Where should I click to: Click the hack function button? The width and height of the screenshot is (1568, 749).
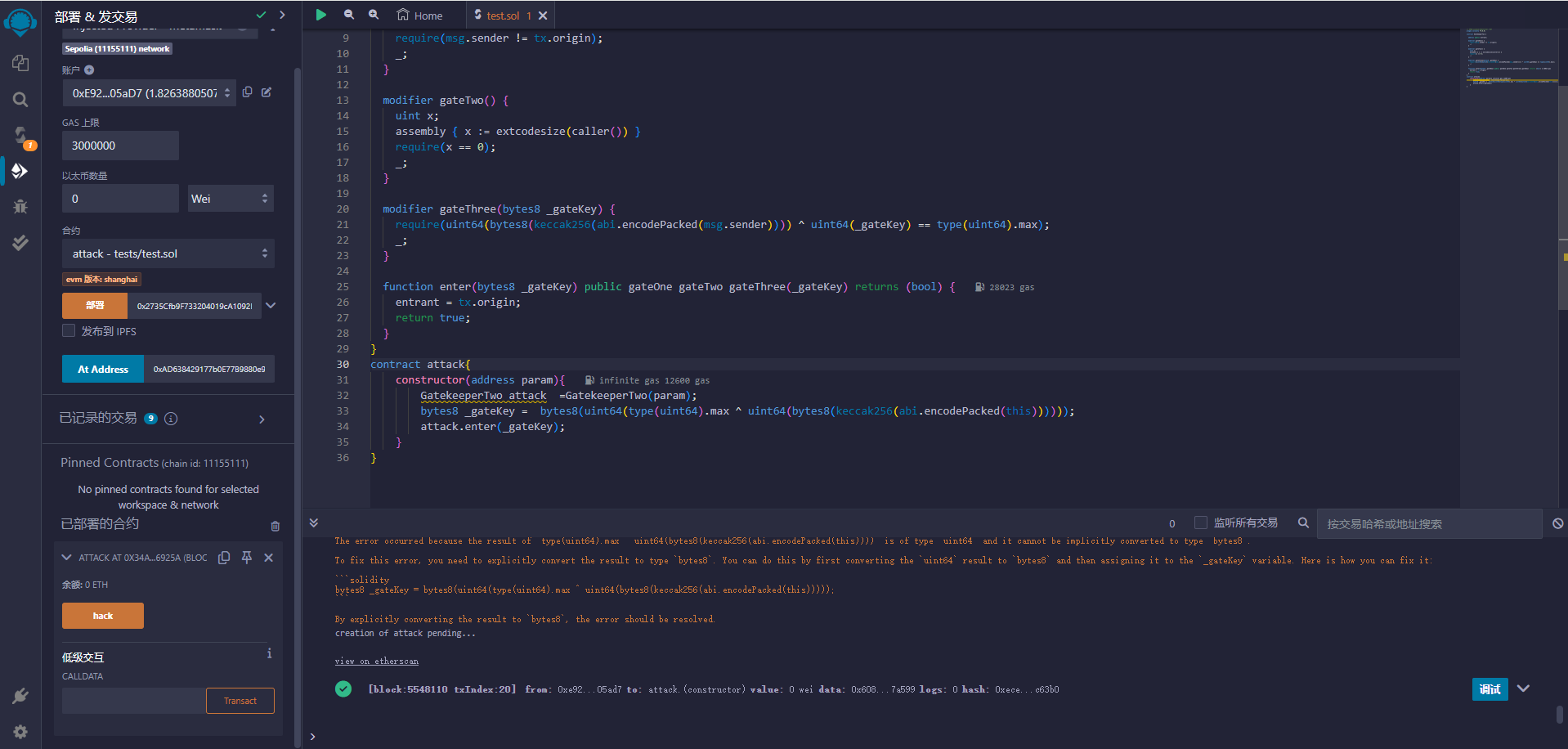pos(103,616)
